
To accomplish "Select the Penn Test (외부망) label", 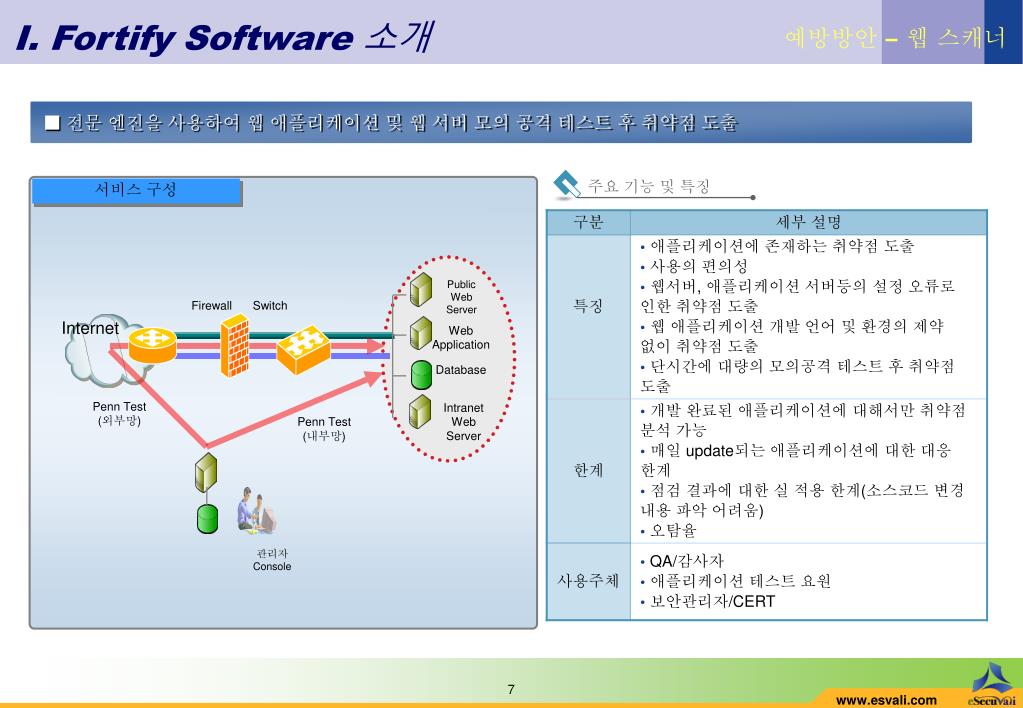I will [x=119, y=414].
